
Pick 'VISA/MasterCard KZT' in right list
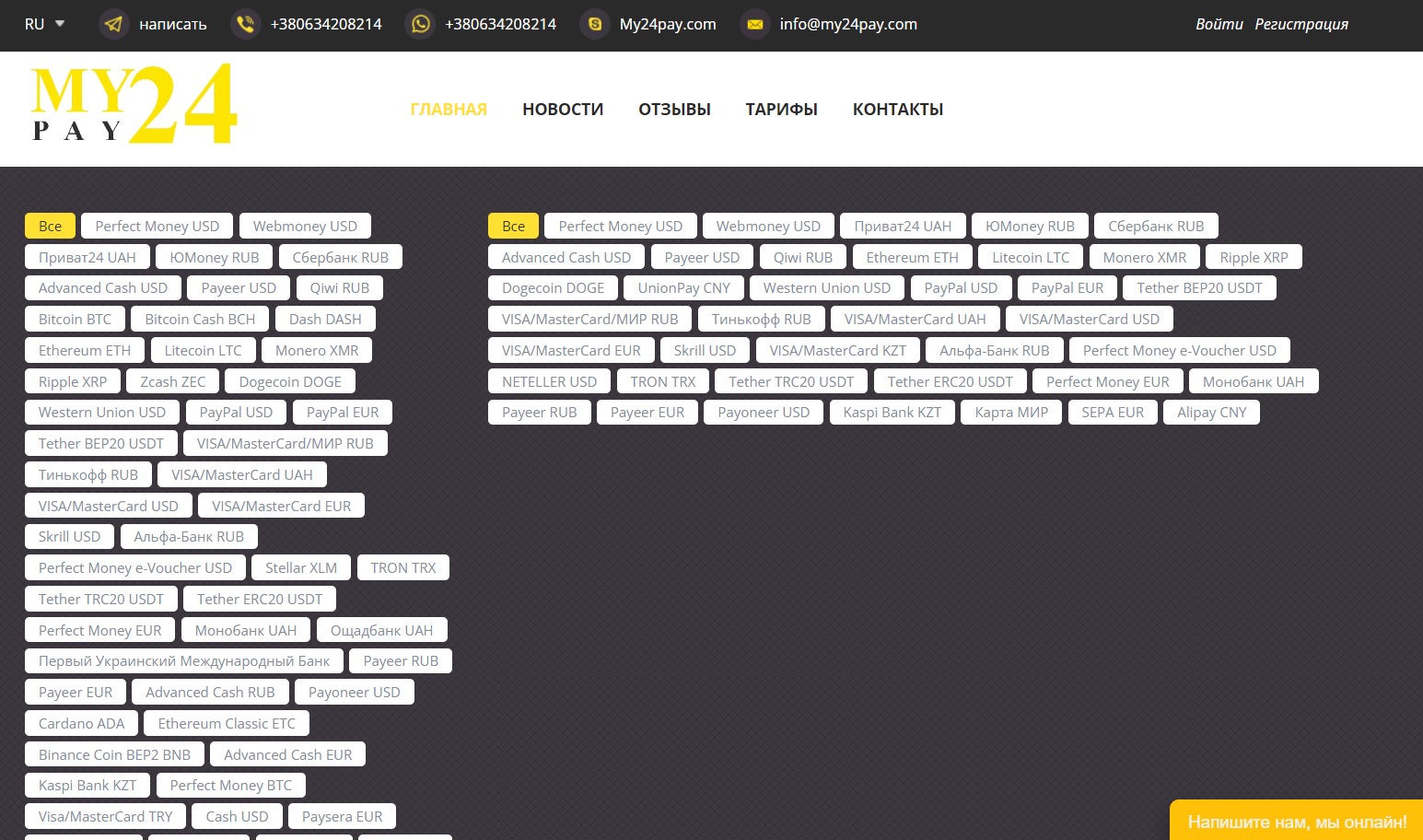tap(838, 351)
